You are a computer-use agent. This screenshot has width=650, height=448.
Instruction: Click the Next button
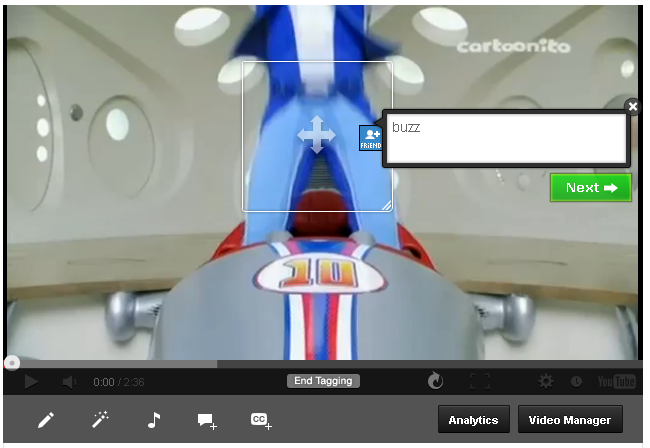pos(590,188)
